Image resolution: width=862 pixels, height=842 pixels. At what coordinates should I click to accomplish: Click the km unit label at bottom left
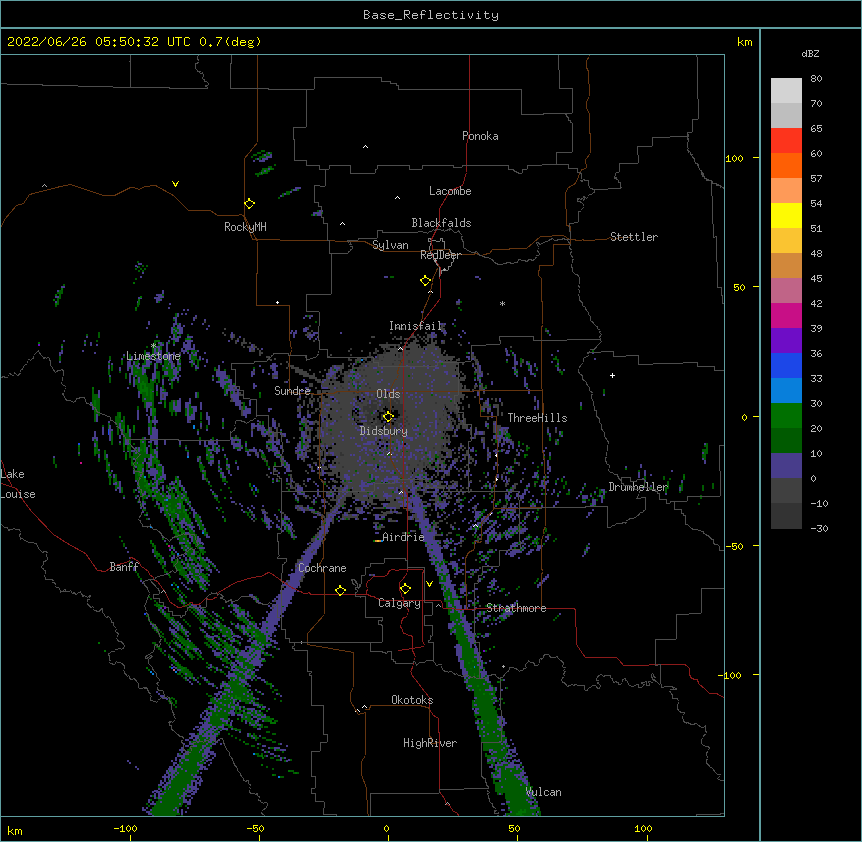[15, 830]
